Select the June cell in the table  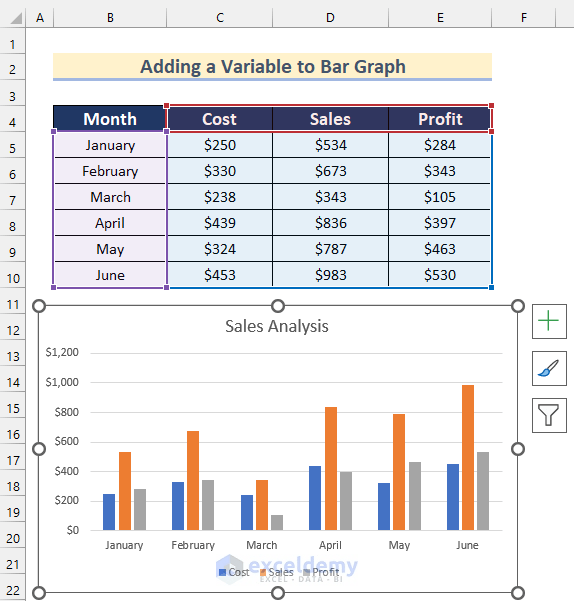point(110,275)
